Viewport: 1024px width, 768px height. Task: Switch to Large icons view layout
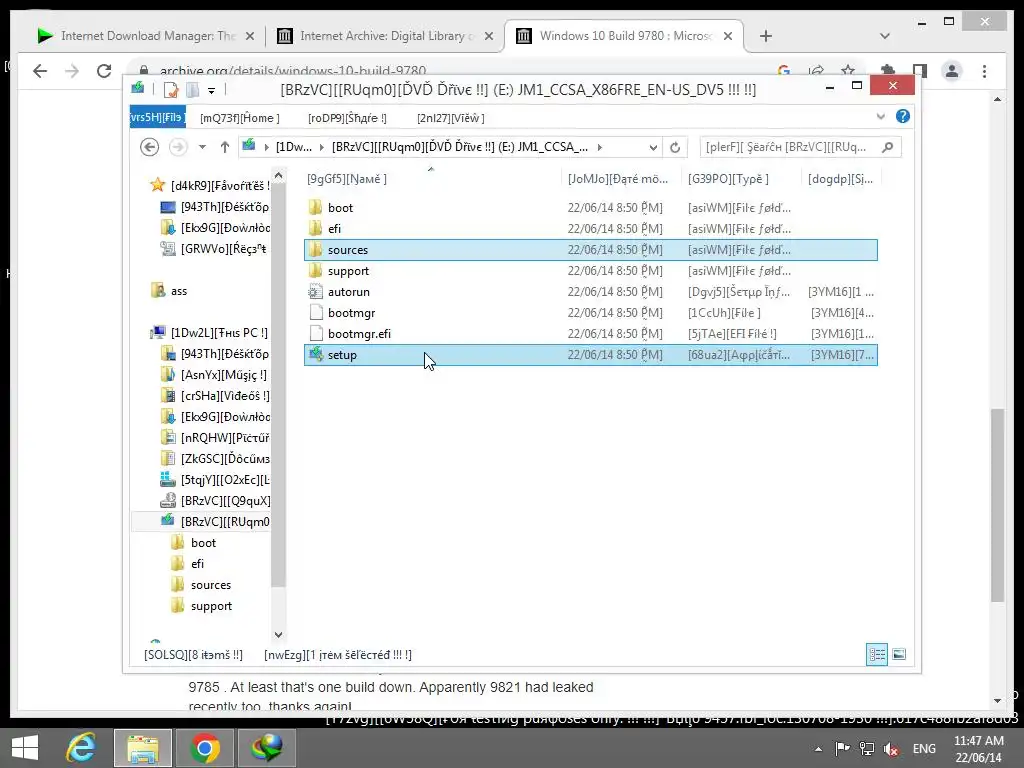[x=899, y=654]
